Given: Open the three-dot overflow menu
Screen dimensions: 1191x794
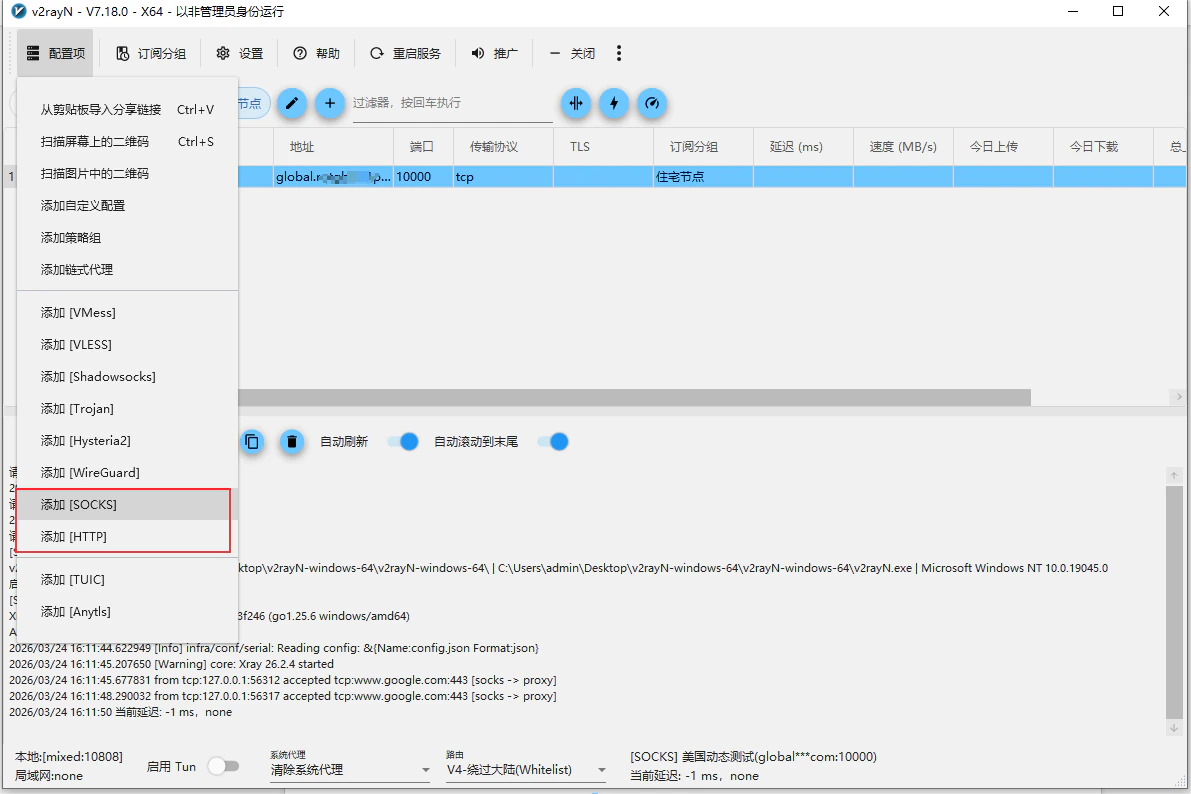Looking at the screenshot, I should tap(619, 53).
